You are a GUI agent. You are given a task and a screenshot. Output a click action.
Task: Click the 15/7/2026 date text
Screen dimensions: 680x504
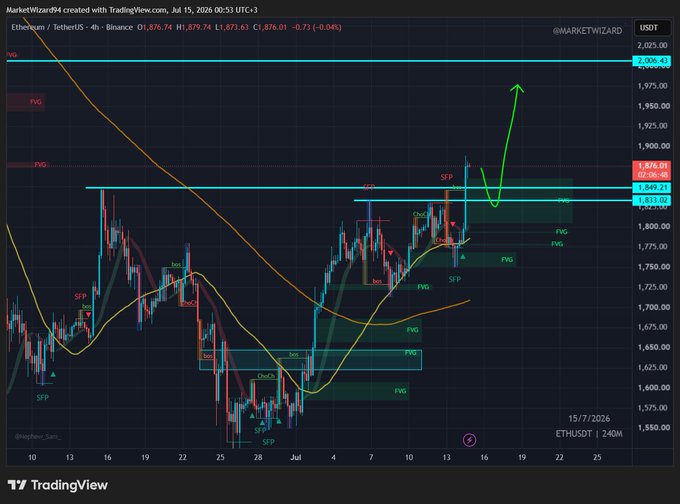tap(589, 418)
